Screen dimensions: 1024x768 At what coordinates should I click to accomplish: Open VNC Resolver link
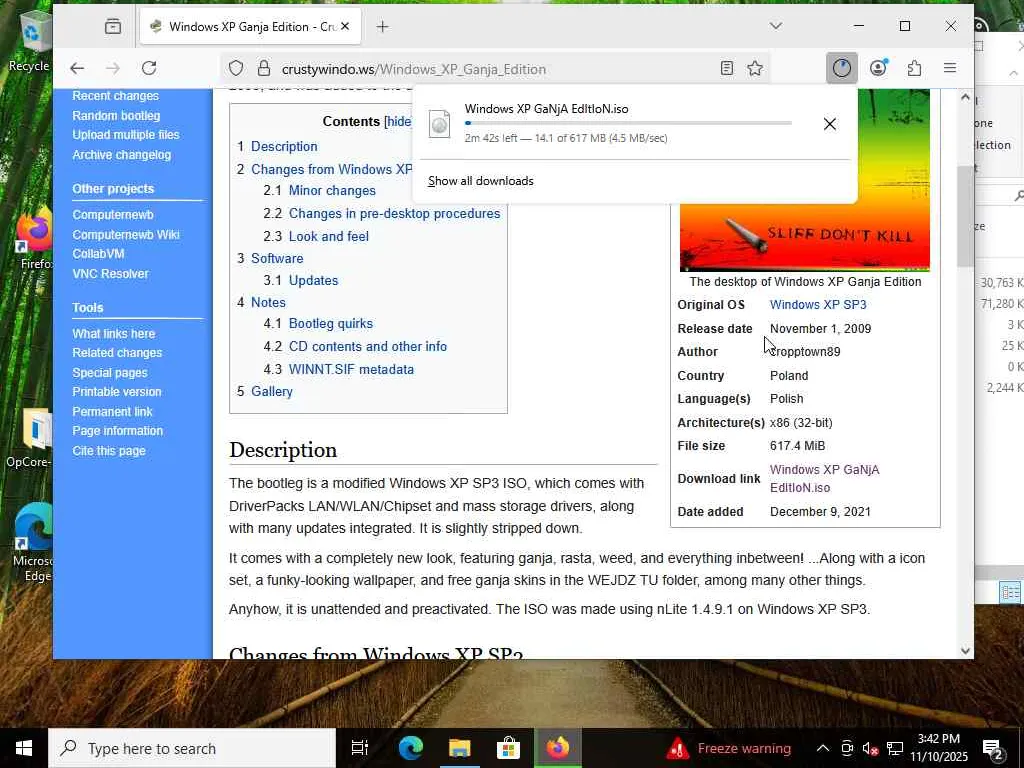click(110, 274)
